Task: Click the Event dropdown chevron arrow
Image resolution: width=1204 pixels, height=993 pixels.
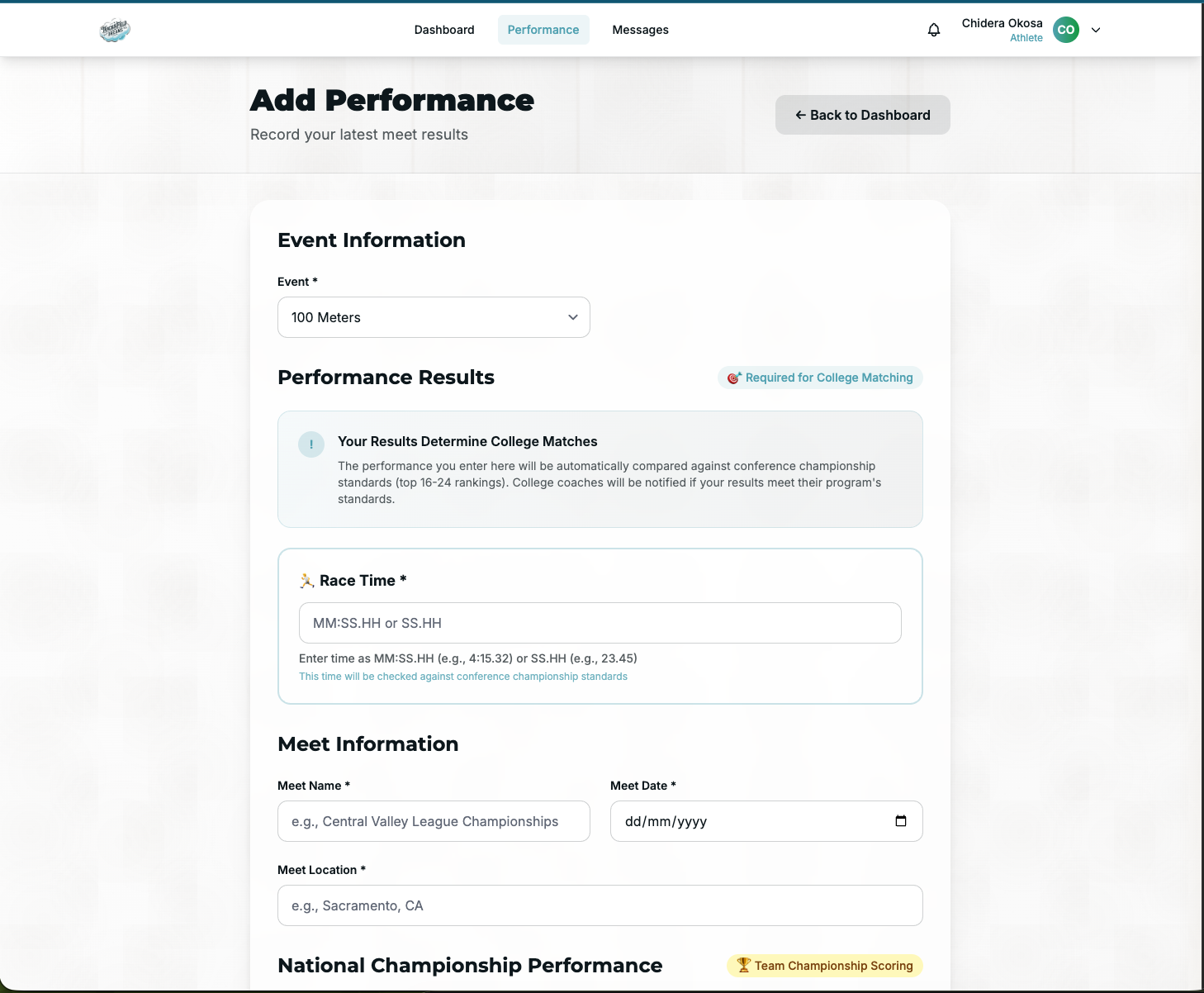Action: coord(572,317)
